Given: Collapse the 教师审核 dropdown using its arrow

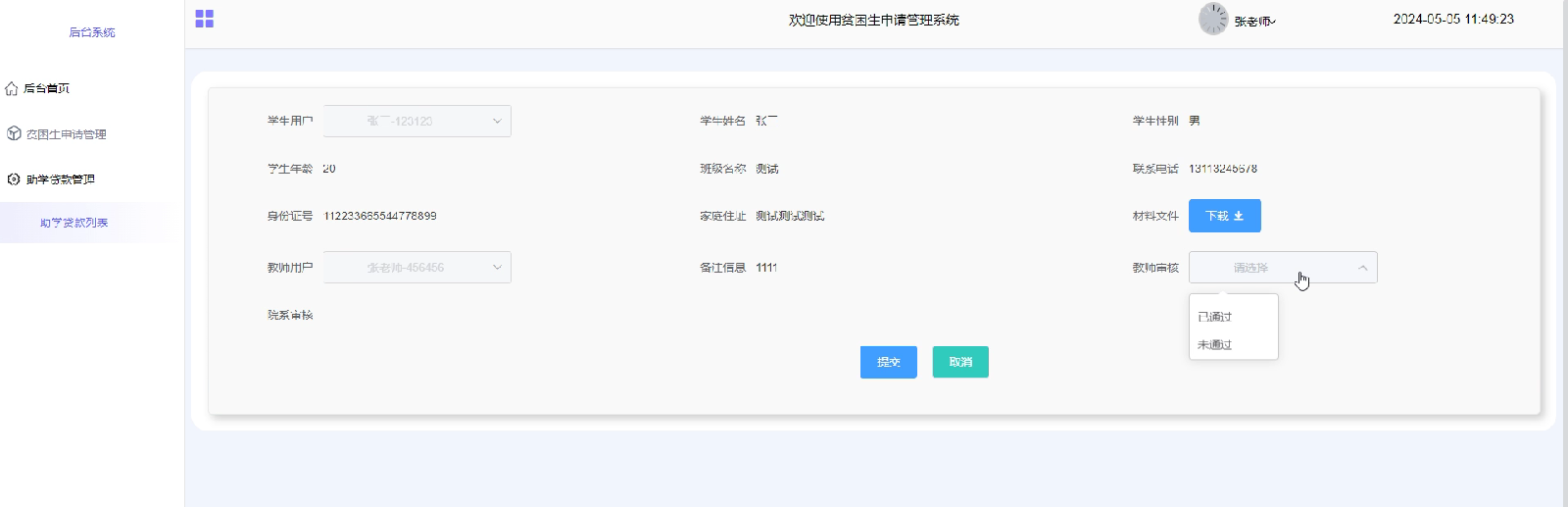Looking at the screenshot, I should (x=1362, y=268).
